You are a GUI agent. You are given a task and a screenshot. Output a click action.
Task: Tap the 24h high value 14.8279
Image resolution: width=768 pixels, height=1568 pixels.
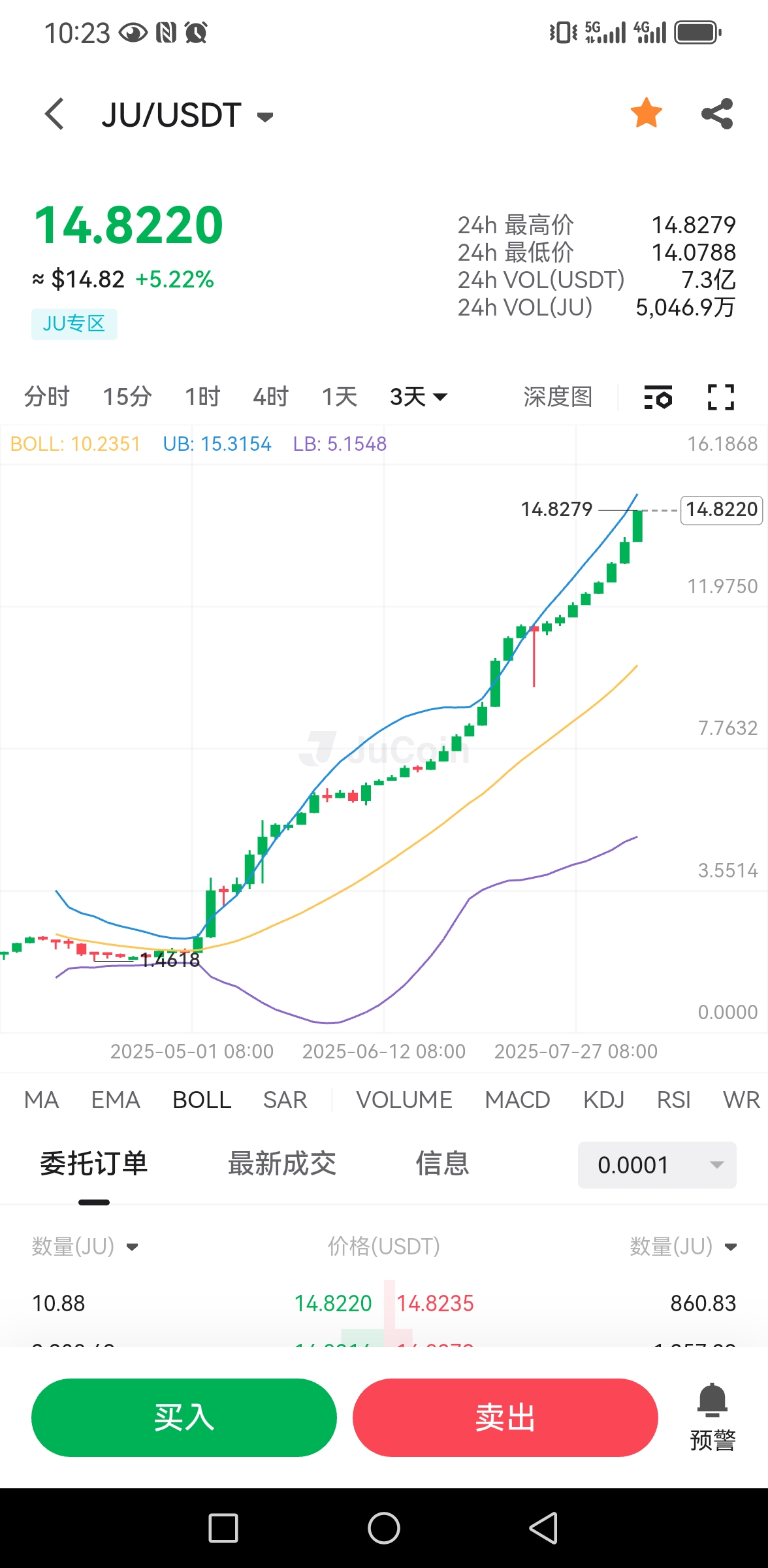[x=694, y=225]
